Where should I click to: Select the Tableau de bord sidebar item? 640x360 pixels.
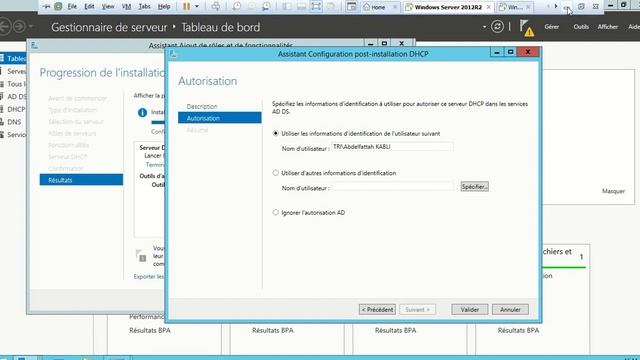pyautogui.click(x=13, y=59)
